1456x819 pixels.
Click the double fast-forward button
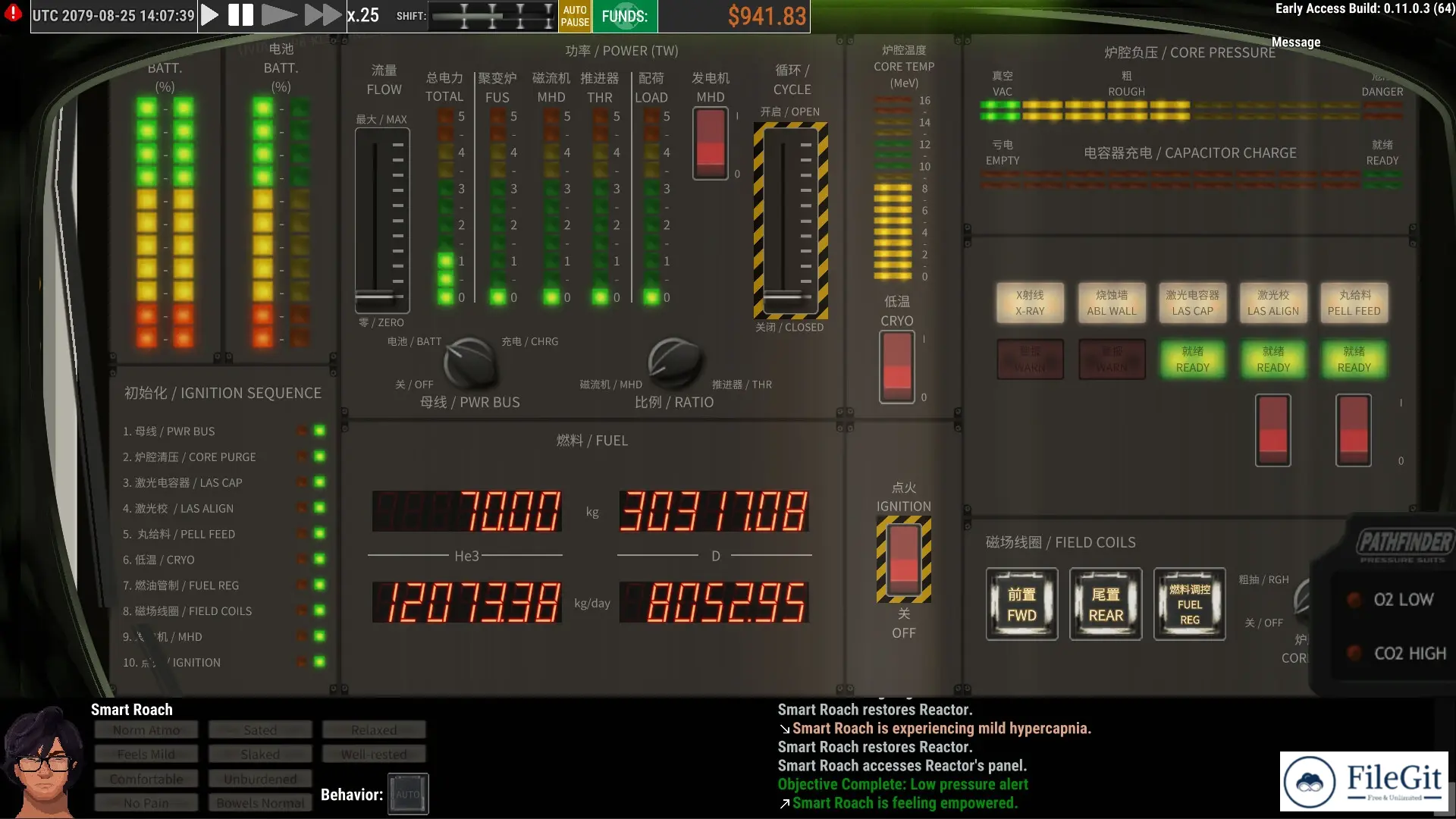323,15
